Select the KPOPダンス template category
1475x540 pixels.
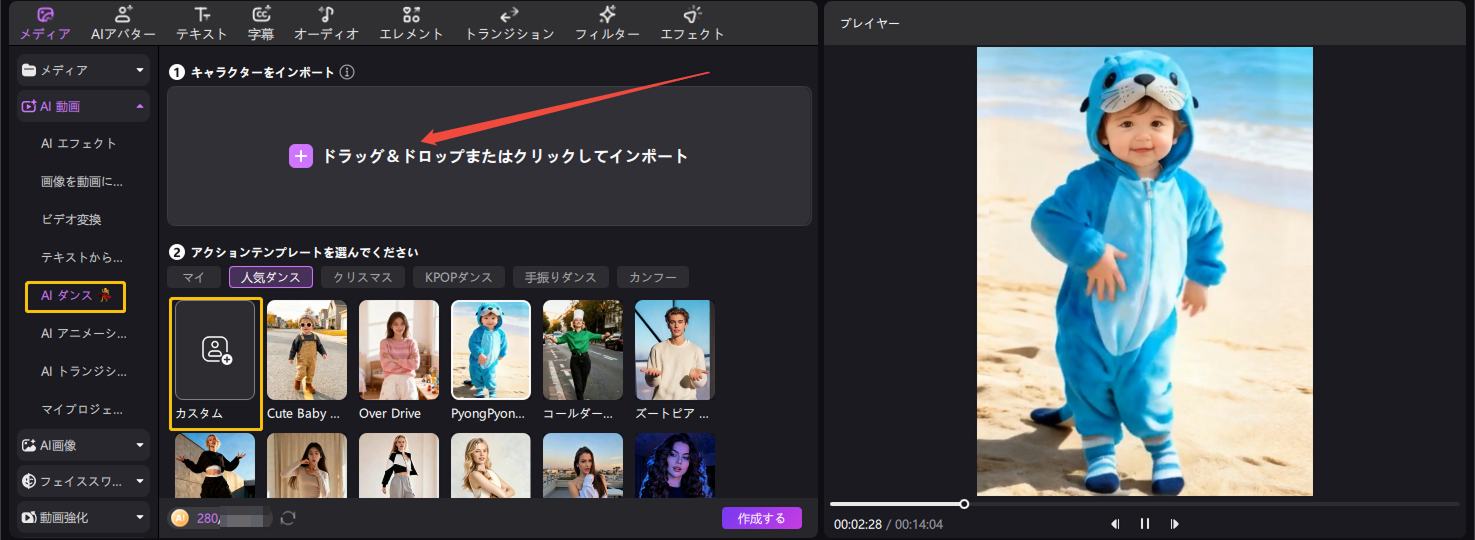pos(458,277)
